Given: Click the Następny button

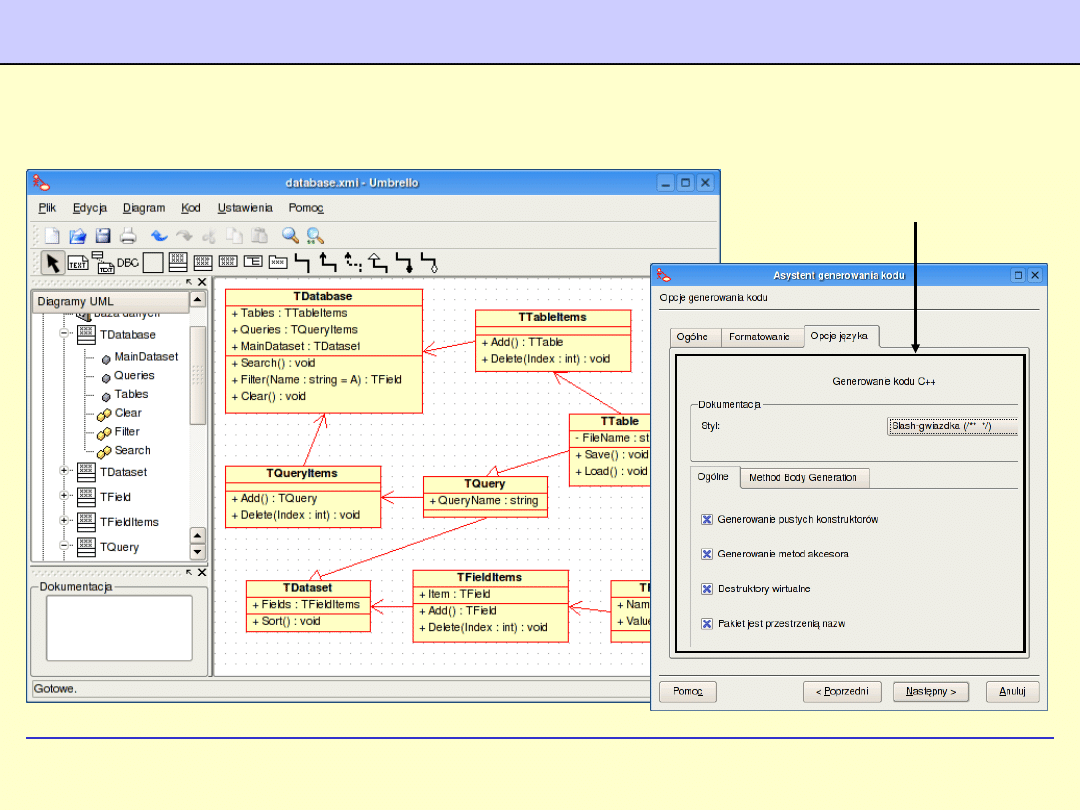Looking at the screenshot, I should click(x=931, y=691).
